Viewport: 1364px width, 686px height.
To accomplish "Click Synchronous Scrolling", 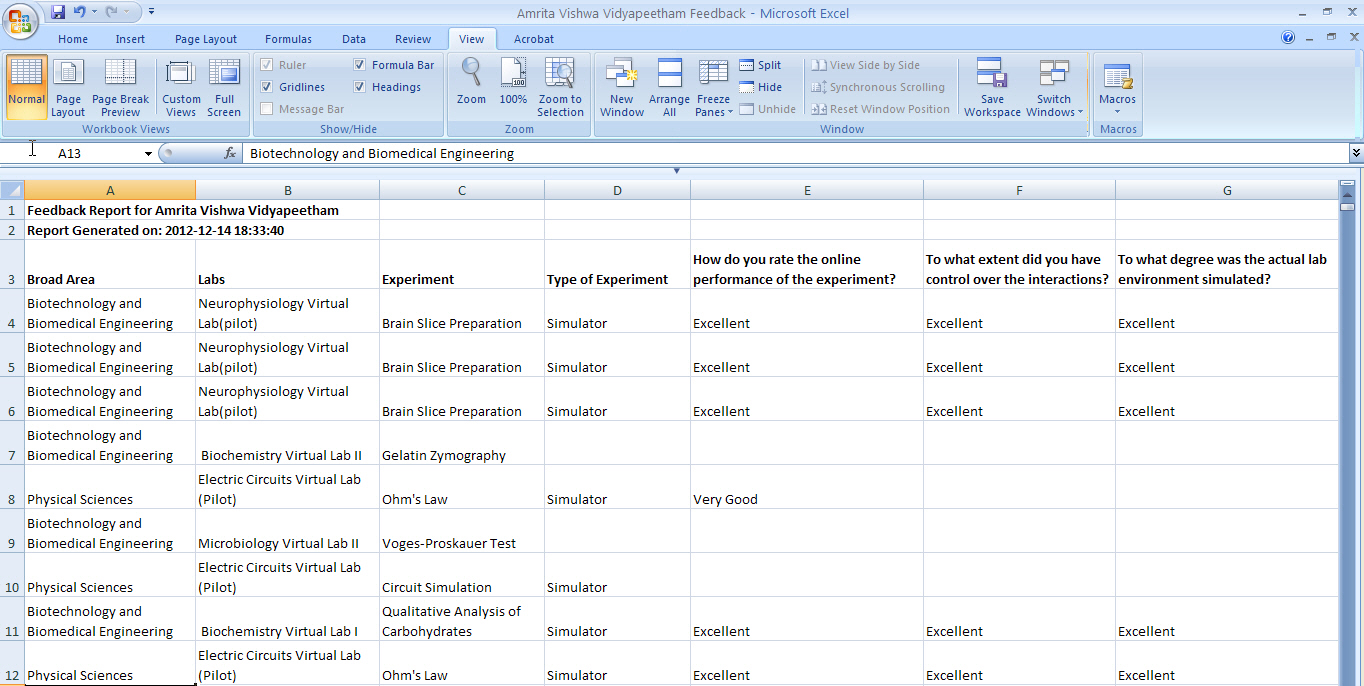I will click(x=878, y=87).
